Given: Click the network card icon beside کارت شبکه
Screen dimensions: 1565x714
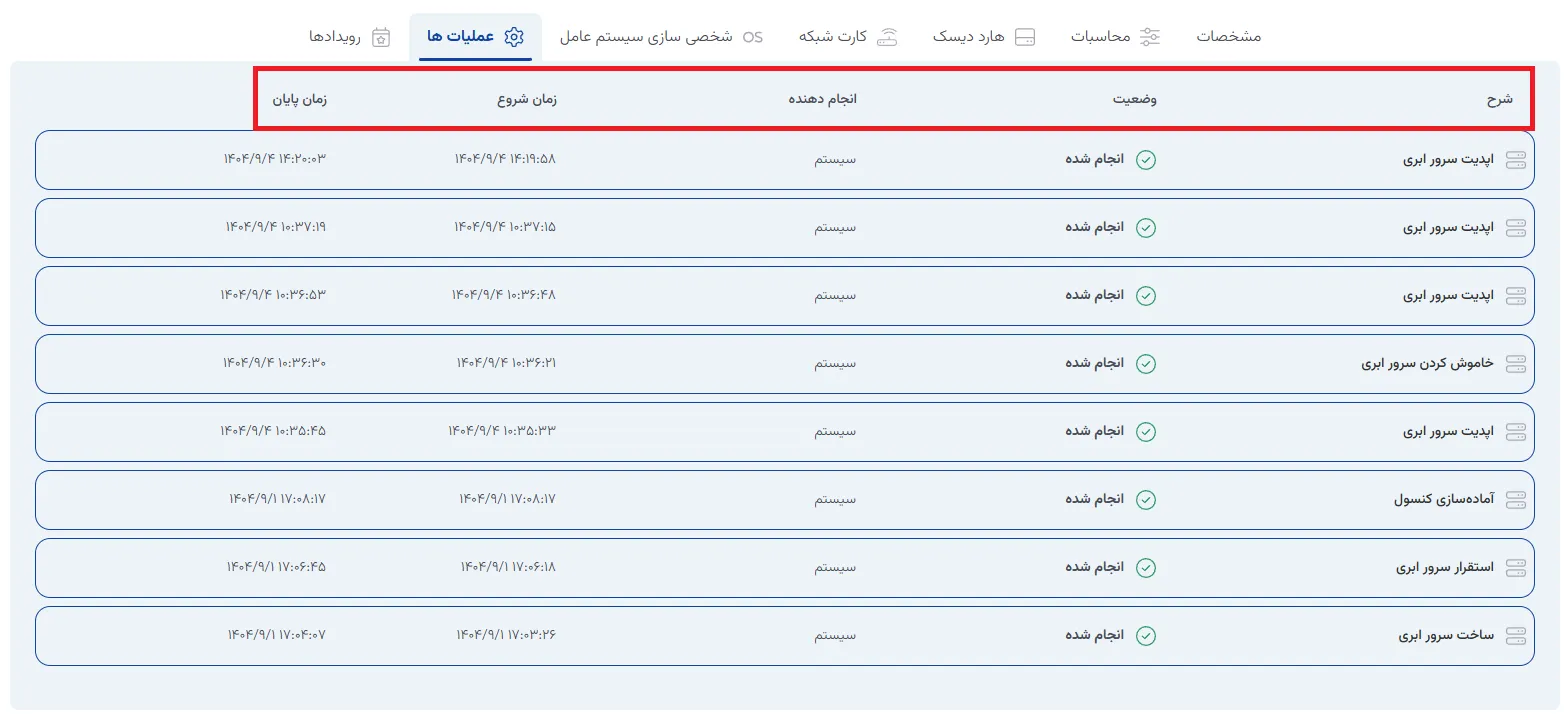Looking at the screenshot, I should point(887,37).
